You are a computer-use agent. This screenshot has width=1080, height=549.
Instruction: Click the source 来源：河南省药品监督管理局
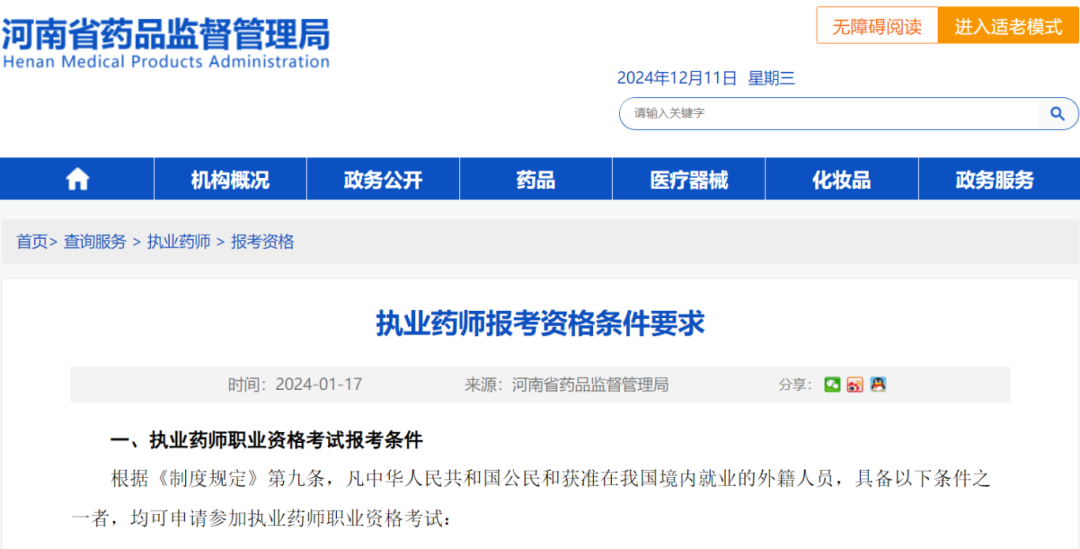[x=566, y=384]
